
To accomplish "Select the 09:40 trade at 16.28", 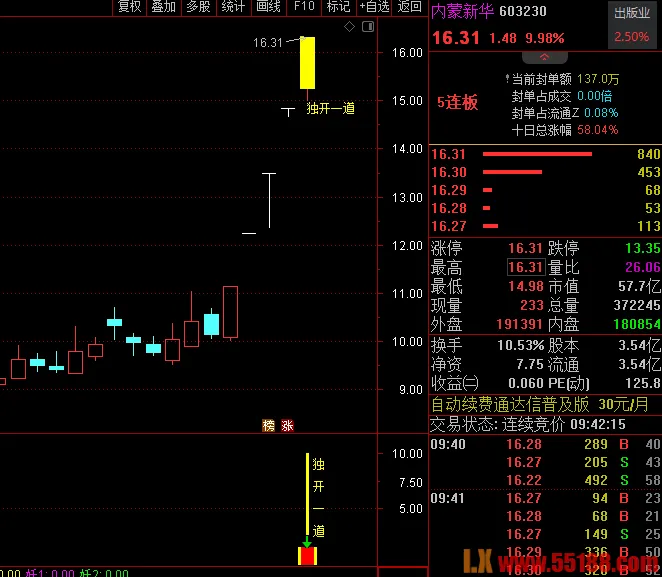I will point(545,444).
